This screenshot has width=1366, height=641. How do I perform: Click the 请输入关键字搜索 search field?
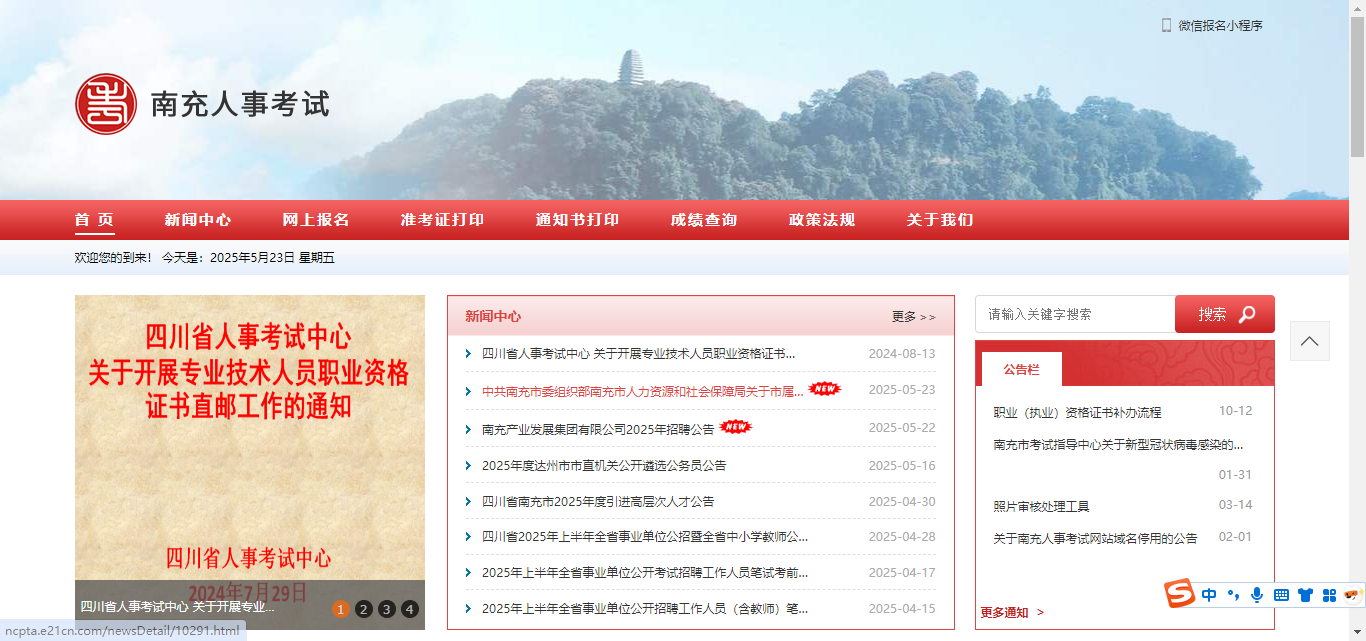coord(1075,314)
